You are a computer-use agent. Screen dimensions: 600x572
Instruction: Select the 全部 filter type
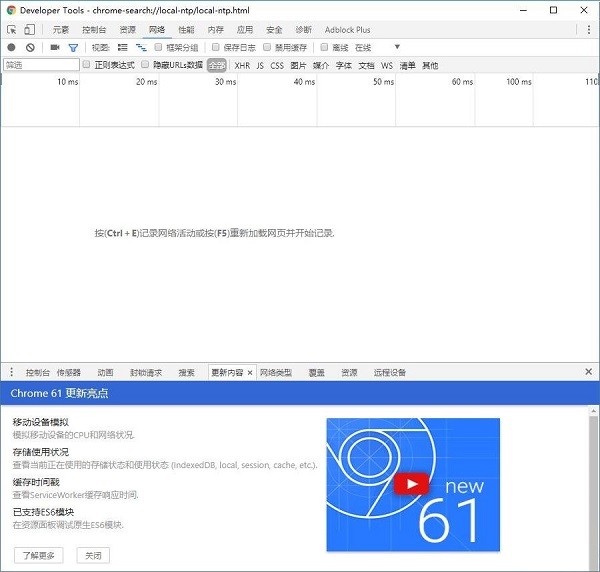(217, 65)
